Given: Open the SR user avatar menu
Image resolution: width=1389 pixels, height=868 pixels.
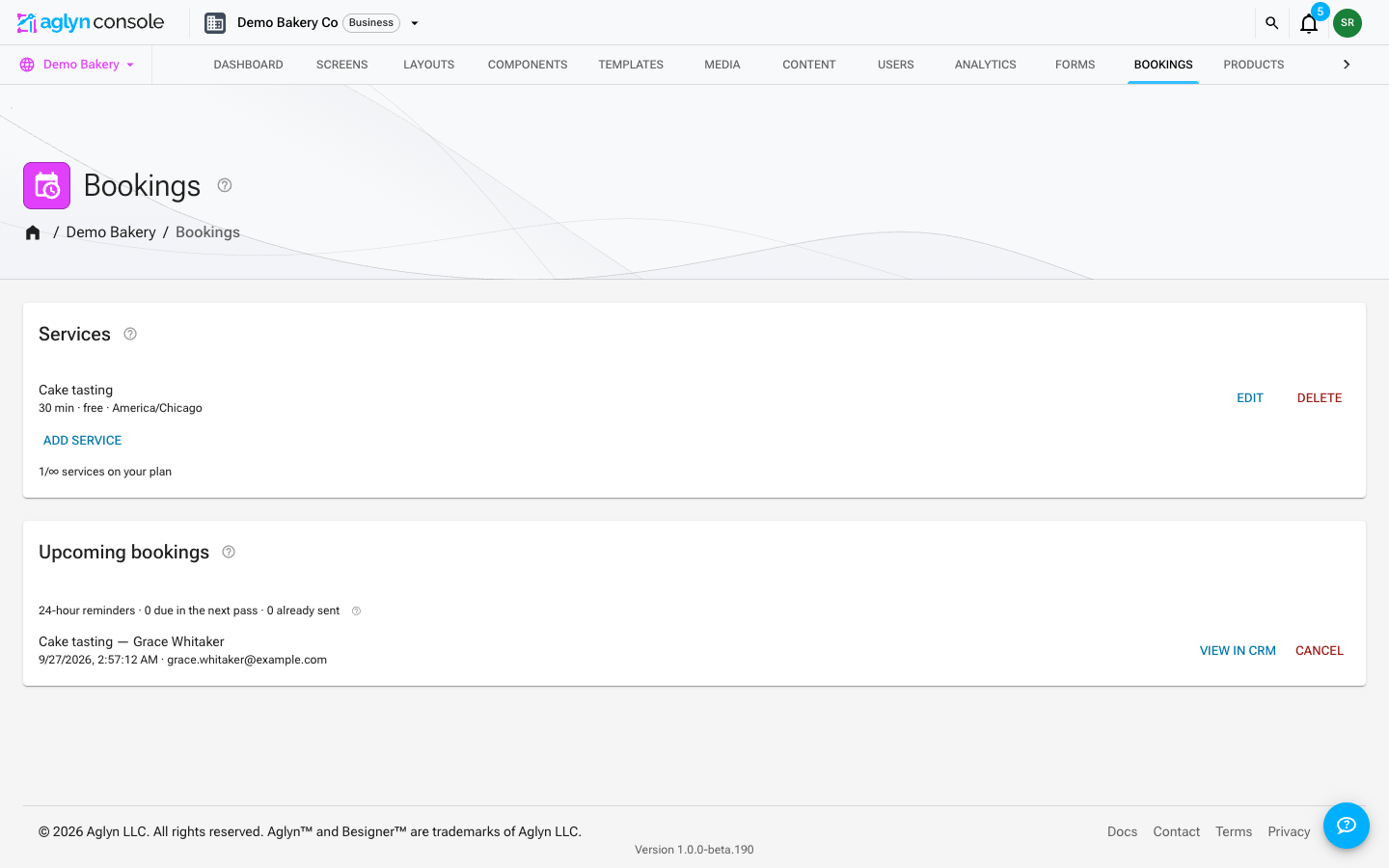Looking at the screenshot, I should coord(1348,23).
